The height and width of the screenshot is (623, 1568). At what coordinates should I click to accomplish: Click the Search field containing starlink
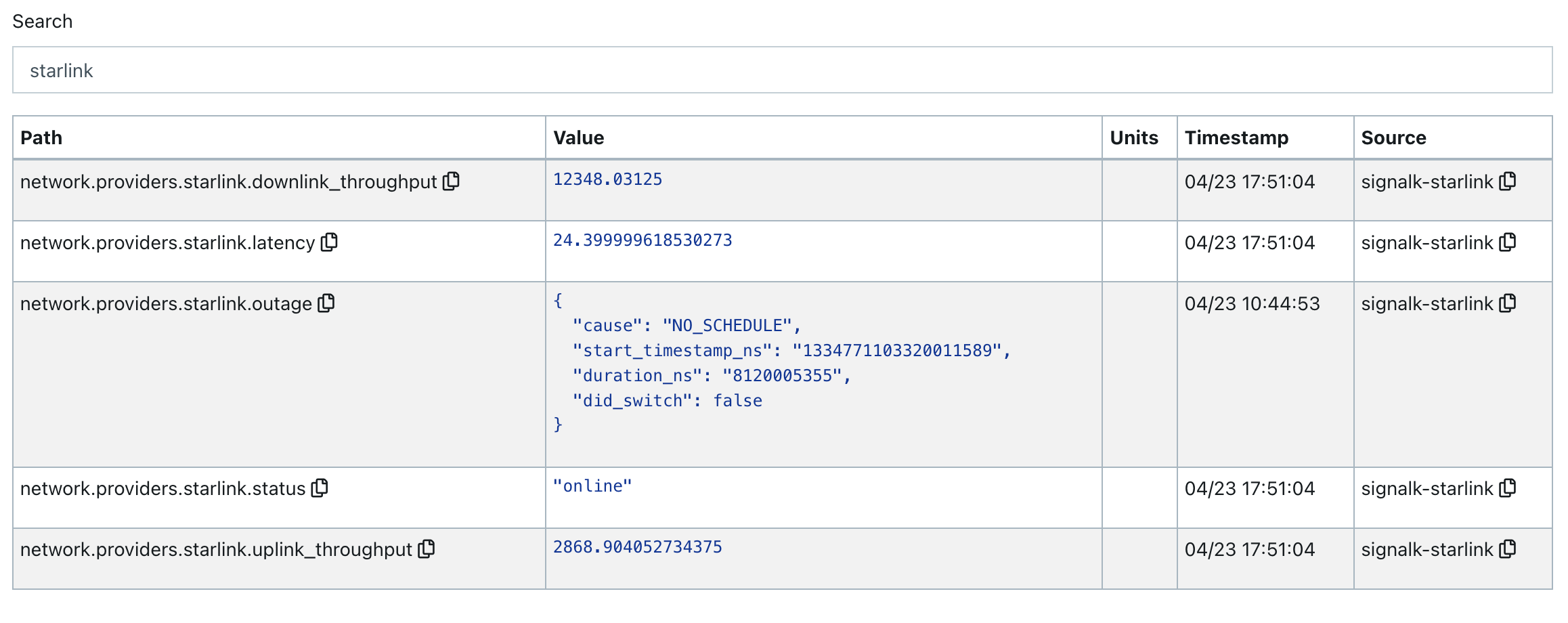coord(782,70)
